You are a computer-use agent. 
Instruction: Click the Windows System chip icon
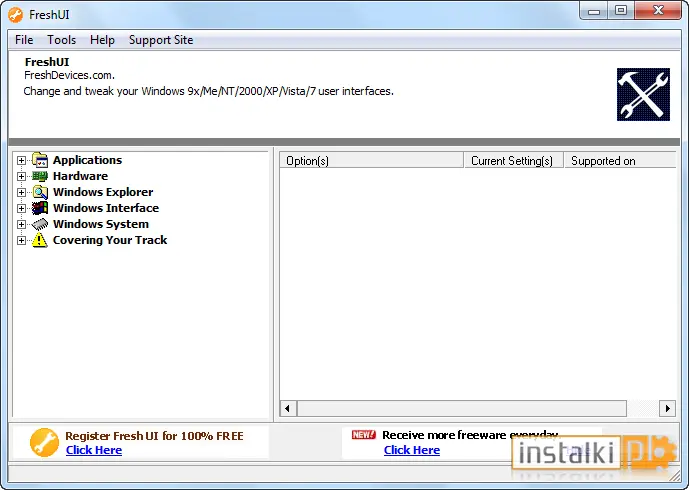click(40, 224)
